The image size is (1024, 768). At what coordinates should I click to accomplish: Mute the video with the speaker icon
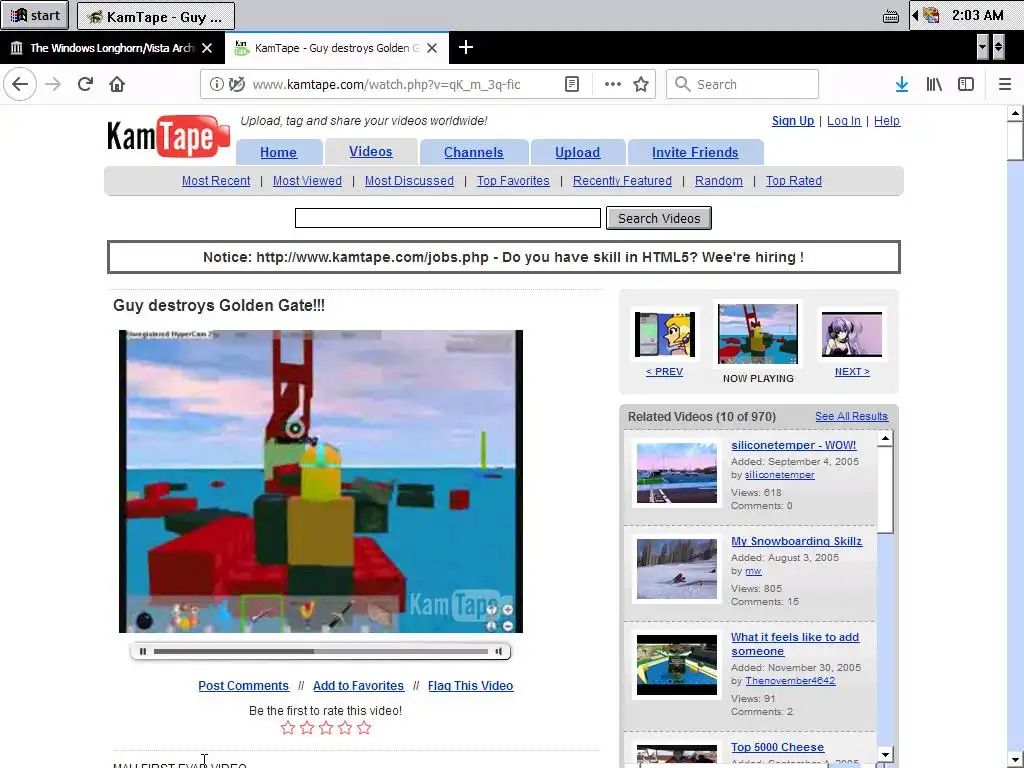click(498, 651)
